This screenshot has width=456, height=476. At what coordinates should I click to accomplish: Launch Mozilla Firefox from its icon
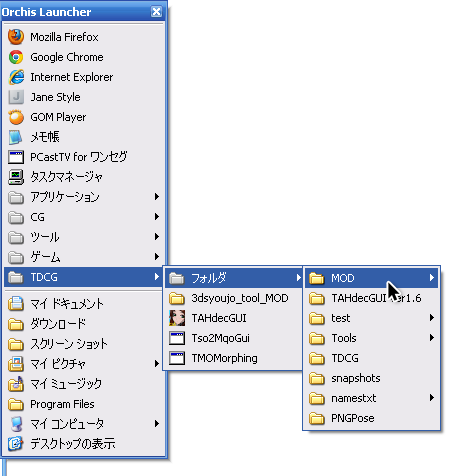pyautogui.click(x=16, y=37)
